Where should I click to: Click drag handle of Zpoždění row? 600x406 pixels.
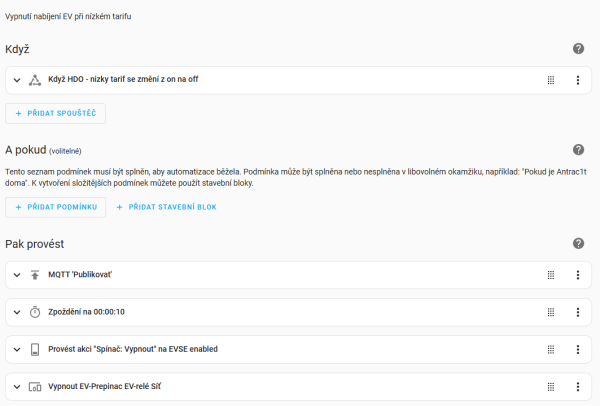click(x=551, y=312)
